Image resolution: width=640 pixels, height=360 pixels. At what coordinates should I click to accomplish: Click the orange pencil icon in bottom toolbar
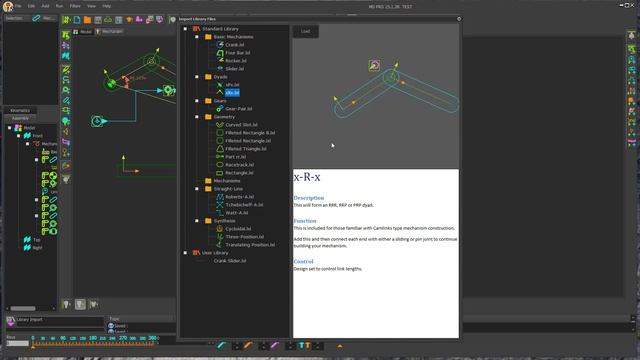coord(248,346)
